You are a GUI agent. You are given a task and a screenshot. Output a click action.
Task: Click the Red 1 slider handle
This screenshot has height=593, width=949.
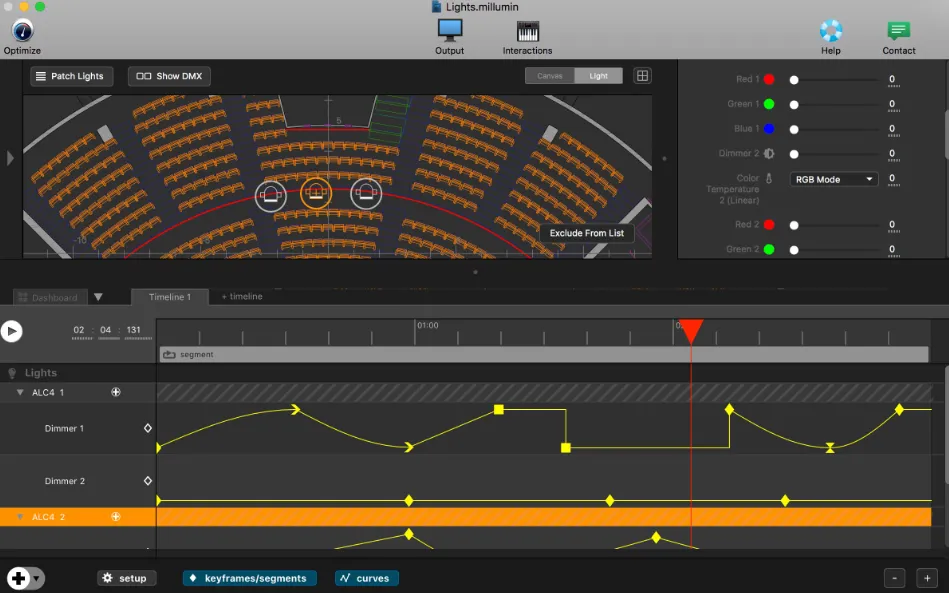794,80
